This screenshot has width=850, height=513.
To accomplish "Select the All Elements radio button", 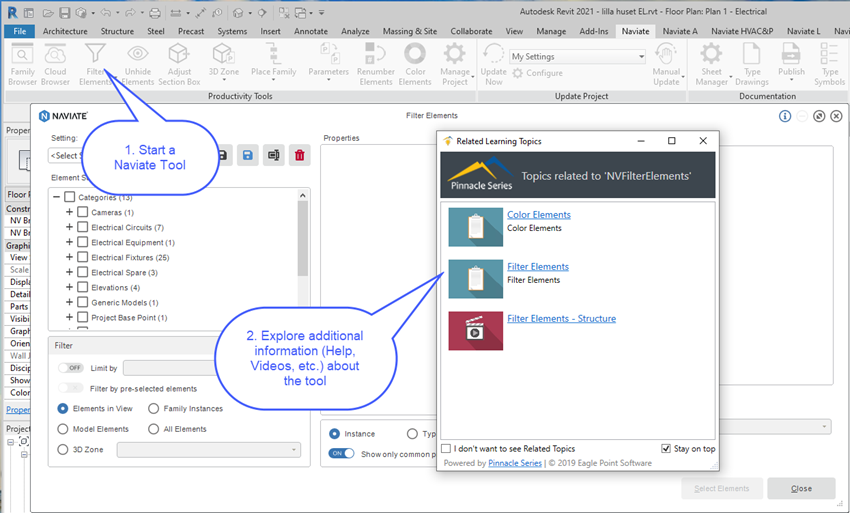I will click(x=153, y=429).
